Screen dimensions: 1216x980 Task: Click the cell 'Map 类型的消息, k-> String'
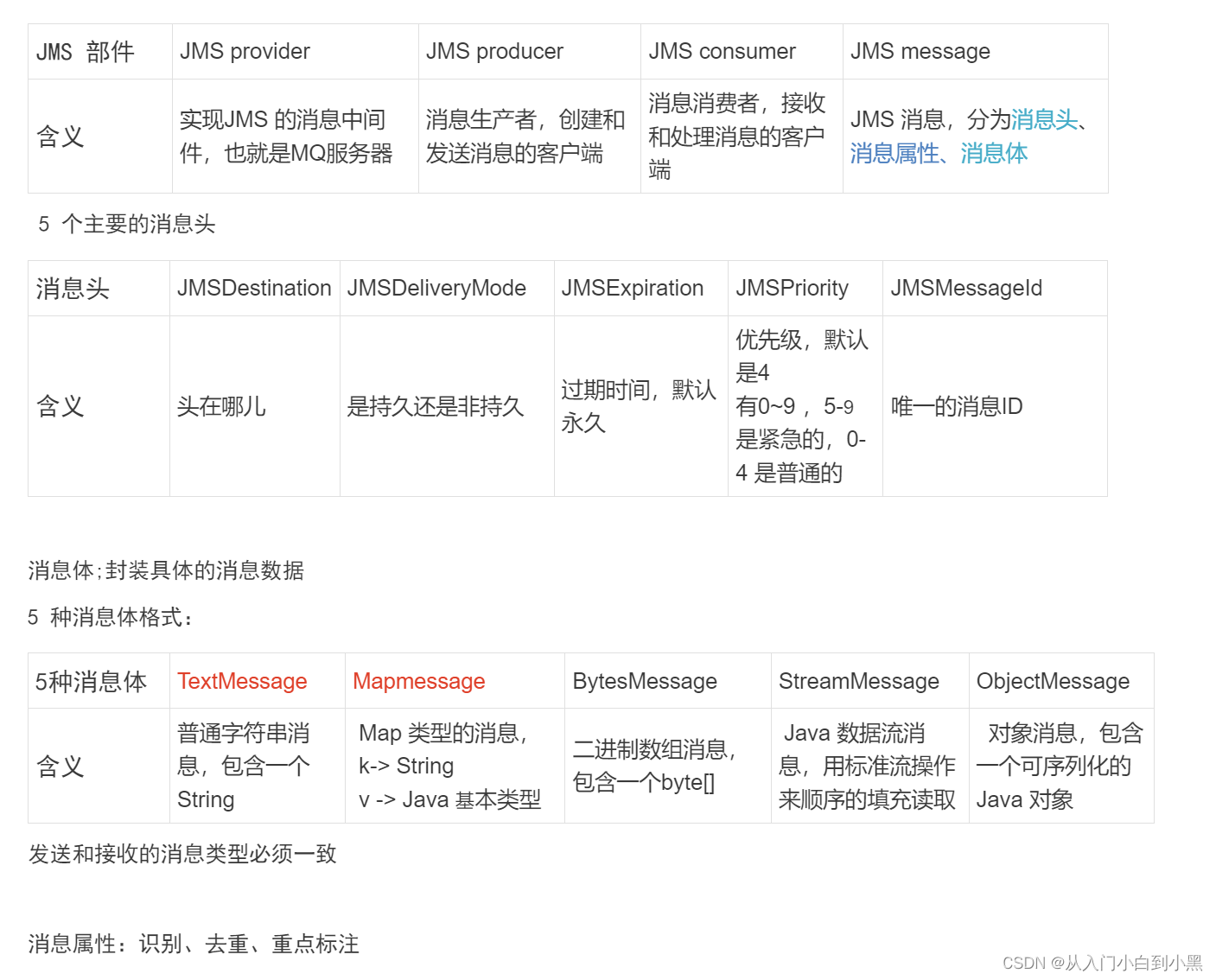(455, 766)
